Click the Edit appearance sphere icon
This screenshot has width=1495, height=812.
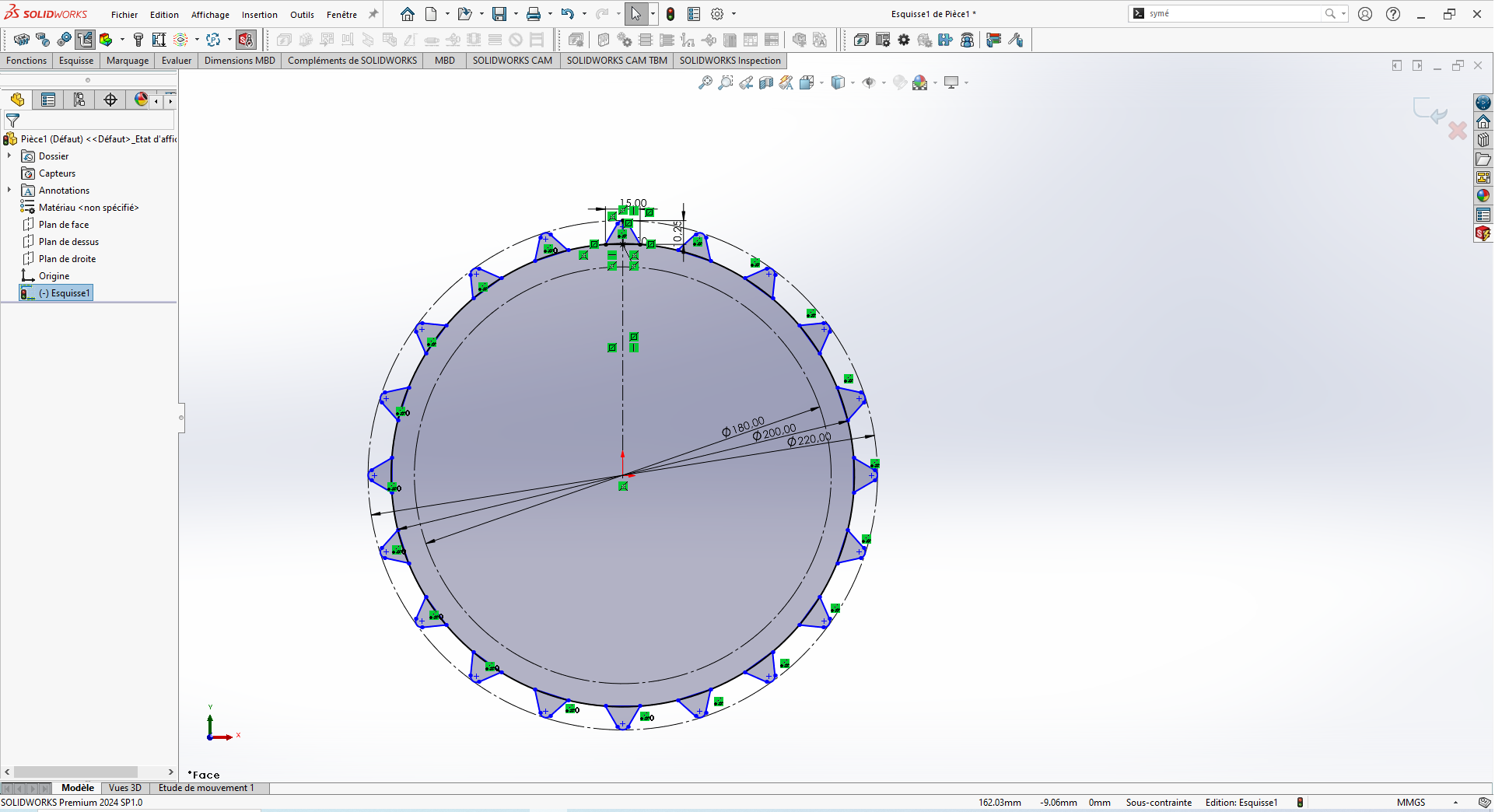[899, 82]
